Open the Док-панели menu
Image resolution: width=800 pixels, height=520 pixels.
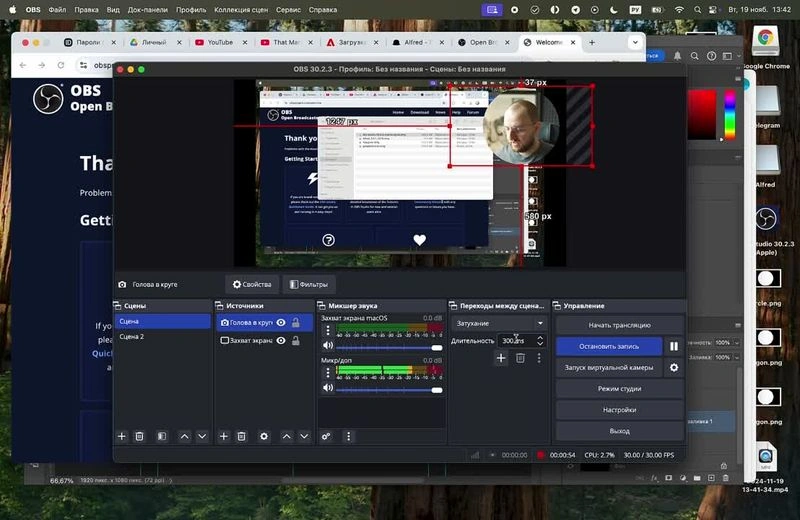click(147, 10)
